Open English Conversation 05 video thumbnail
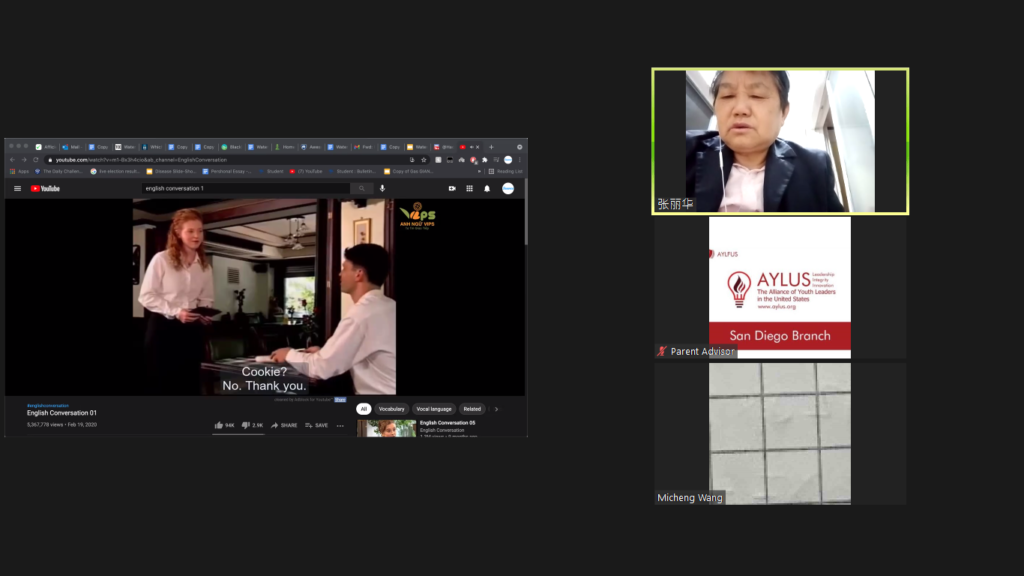This screenshot has width=1024, height=576. 387,428
